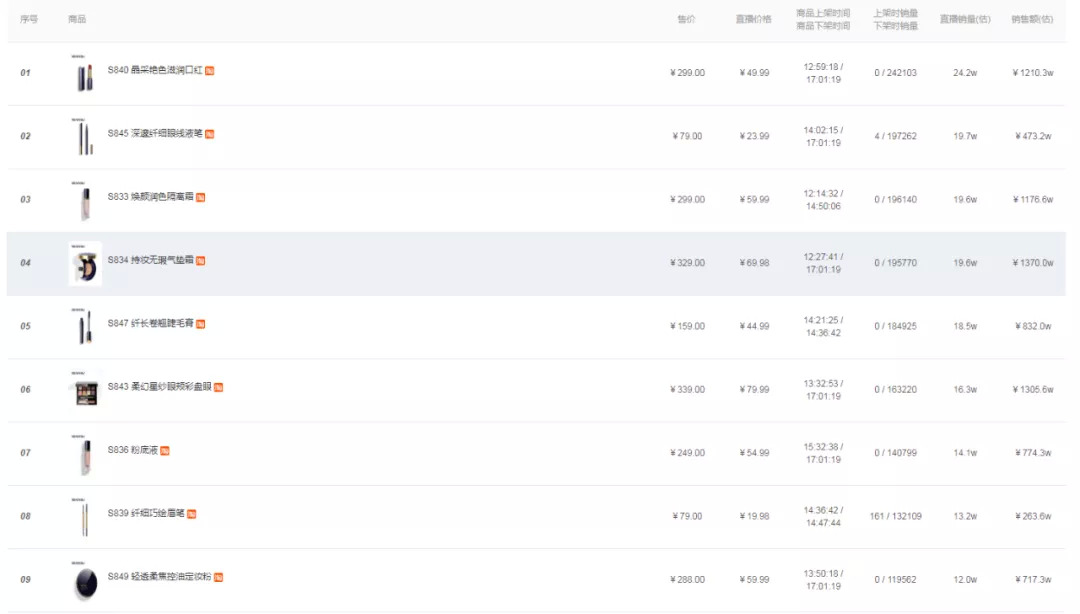View the S834 cushion product thumbnail

click(85, 264)
